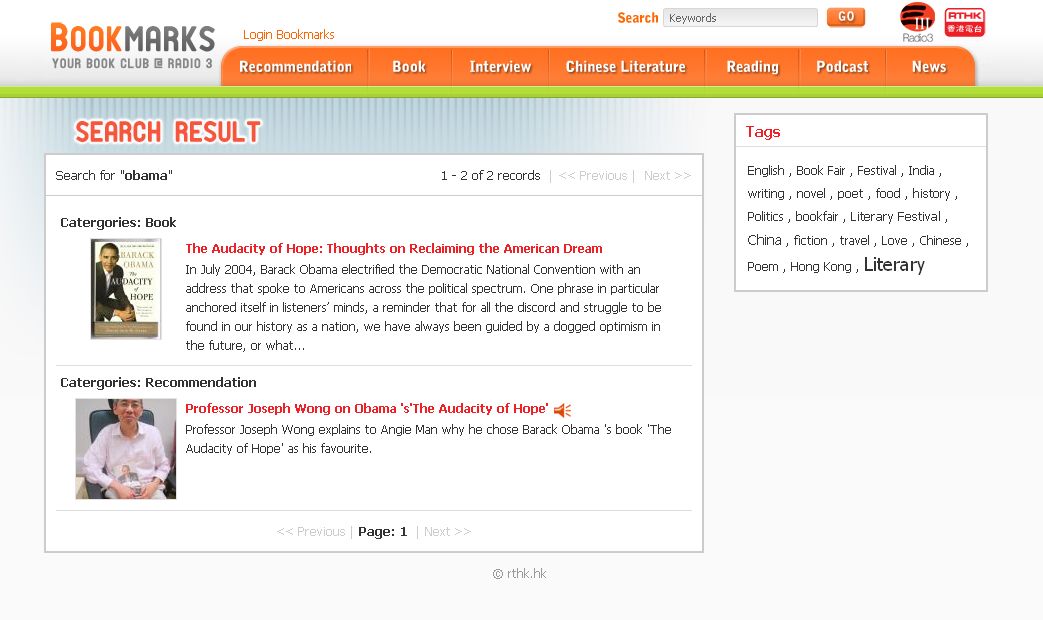The image size is (1043, 620).
Task: Click The Audacity of Hope book cover thumbnail
Action: click(126, 289)
